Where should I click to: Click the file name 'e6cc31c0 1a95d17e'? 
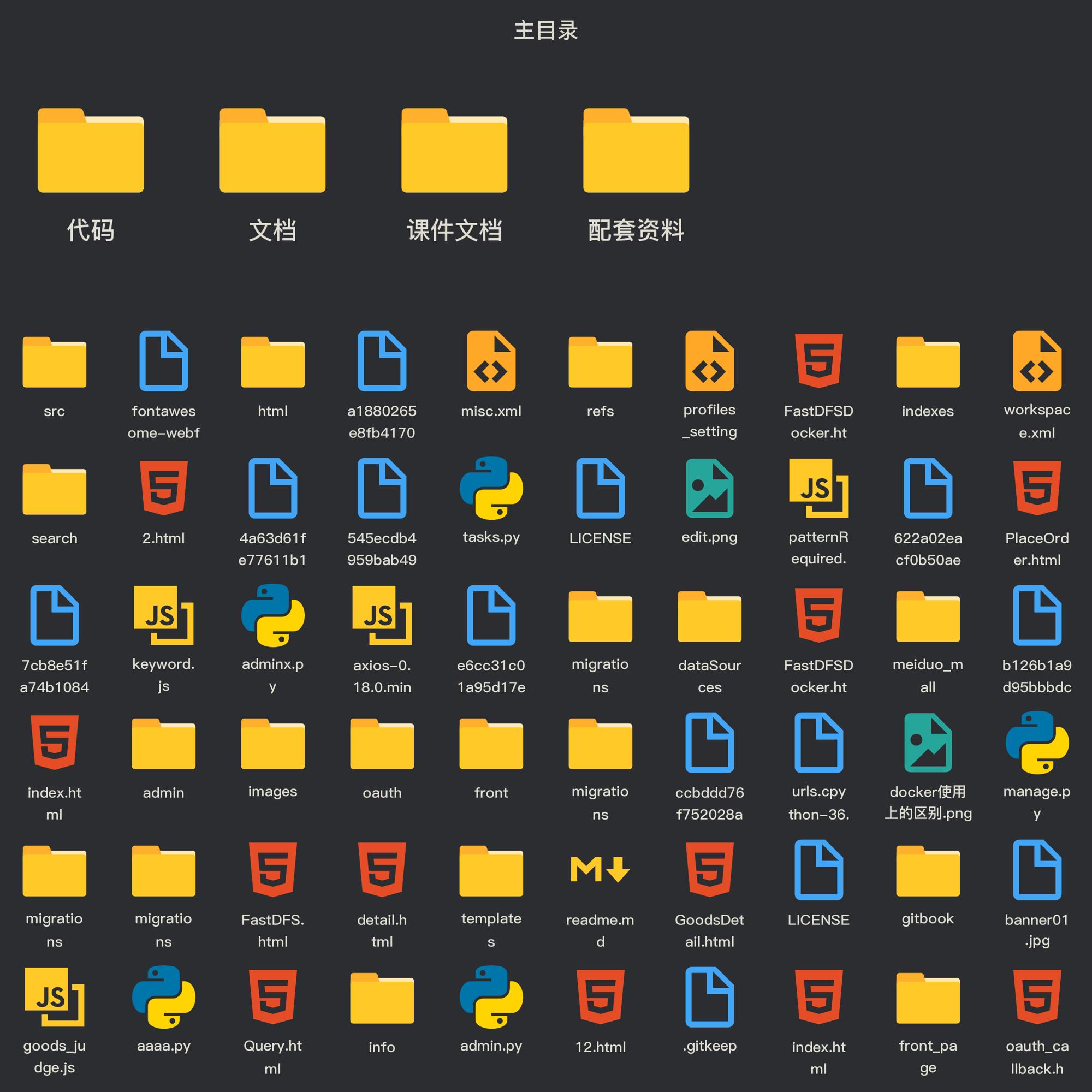tap(491, 676)
